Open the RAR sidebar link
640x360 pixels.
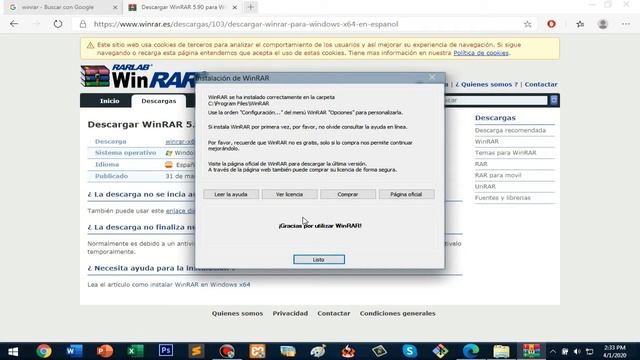pos(481,164)
